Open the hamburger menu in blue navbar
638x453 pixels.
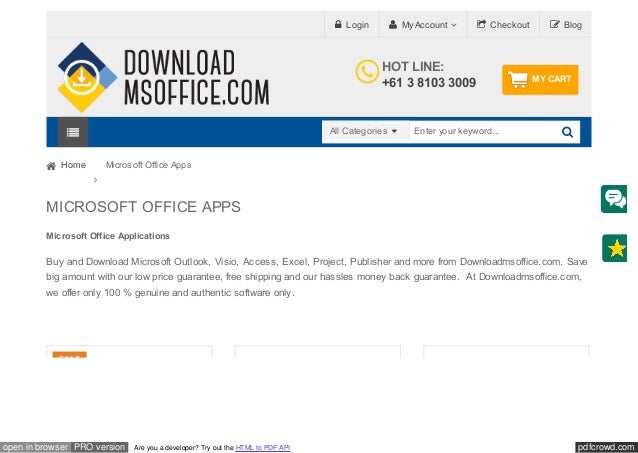click(73, 132)
